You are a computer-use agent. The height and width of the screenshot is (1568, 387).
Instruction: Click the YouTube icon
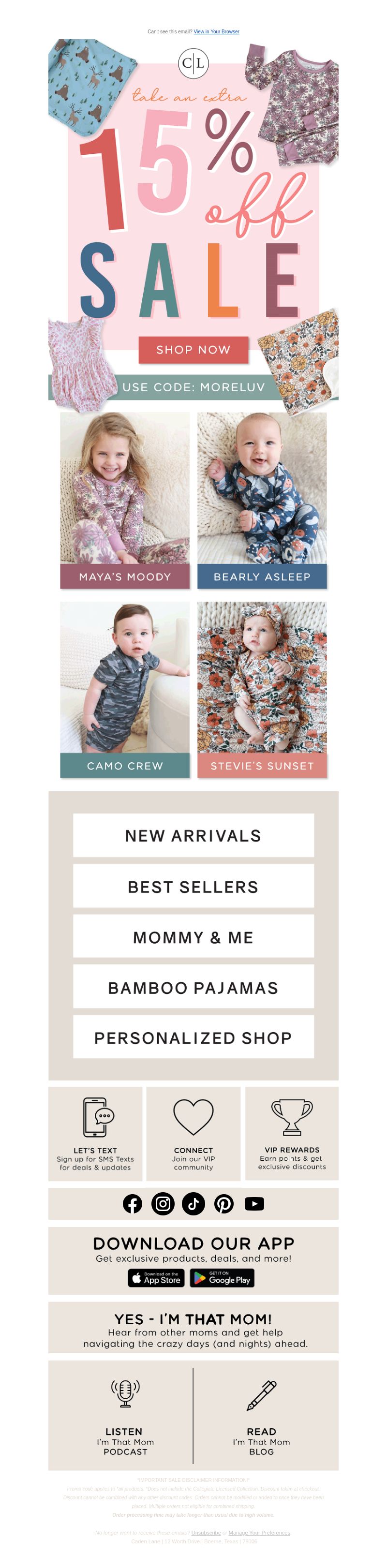254,1203
